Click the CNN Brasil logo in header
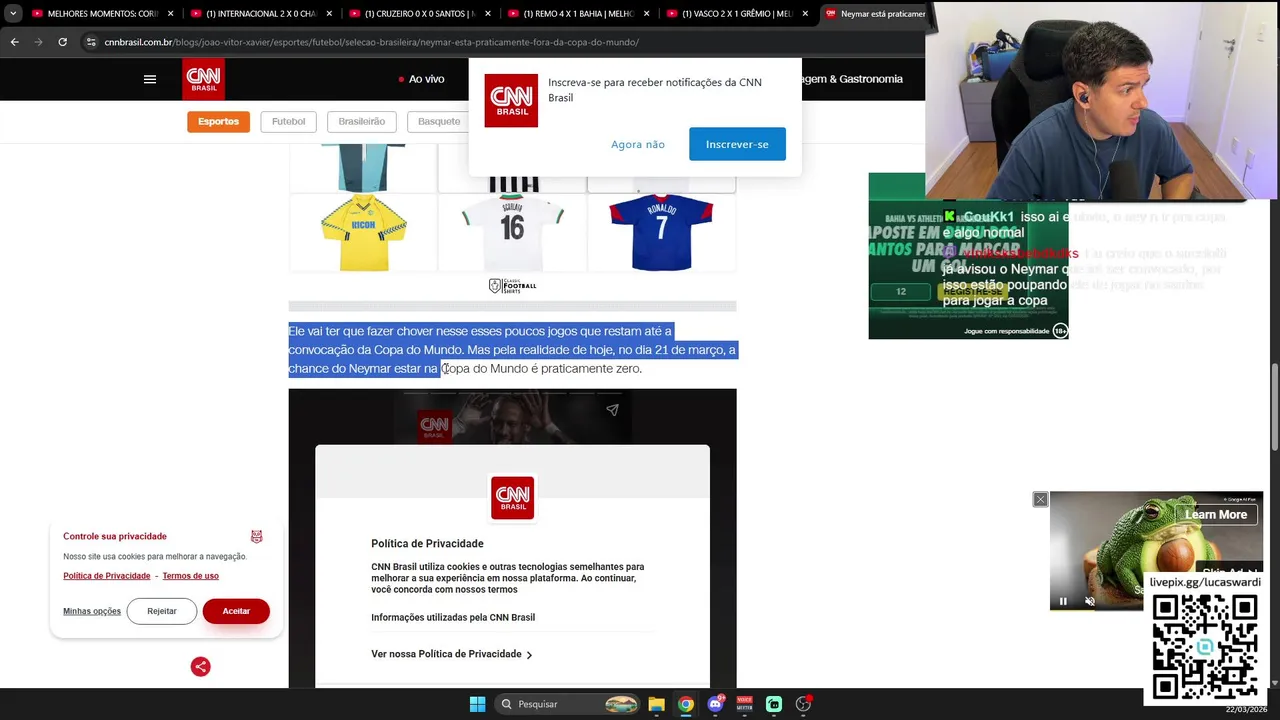Viewport: 1280px width, 720px height. tap(203, 79)
